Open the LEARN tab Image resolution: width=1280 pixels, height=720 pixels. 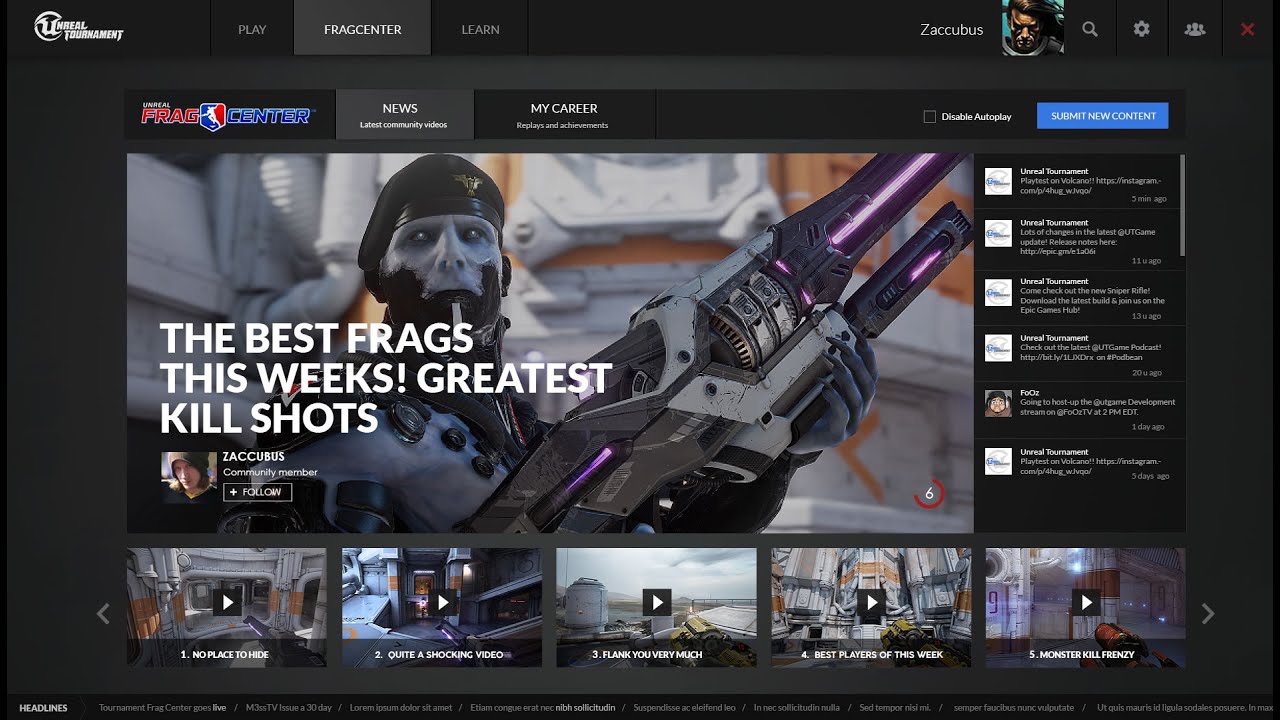(x=480, y=29)
